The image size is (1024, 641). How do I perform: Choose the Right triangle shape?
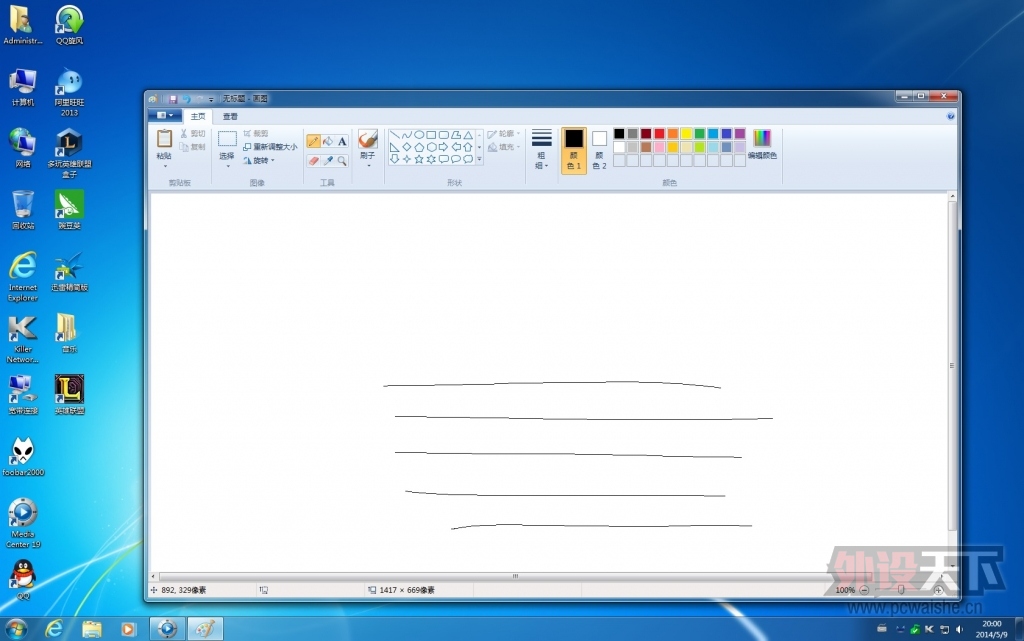394,147
